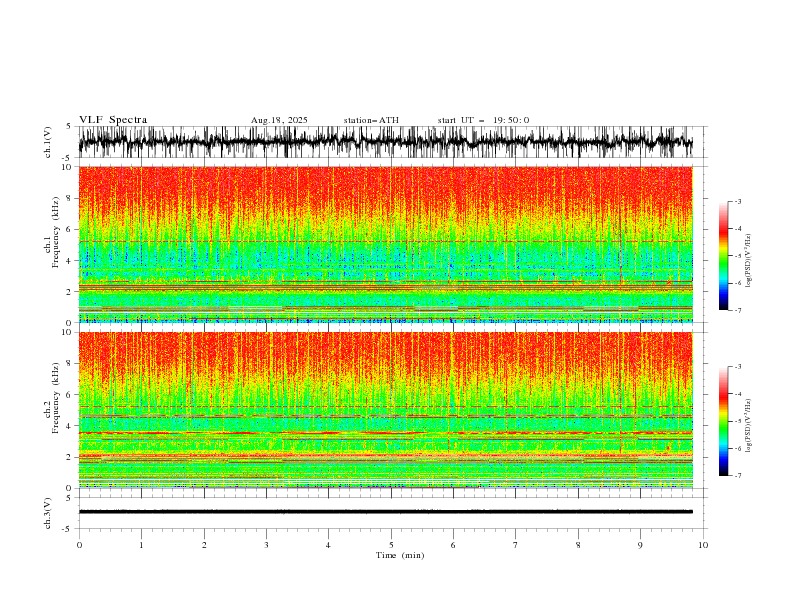Click the ch.1(V) waveform panel
This screenshot has height=612, width=792.
(x=392, y=142)
